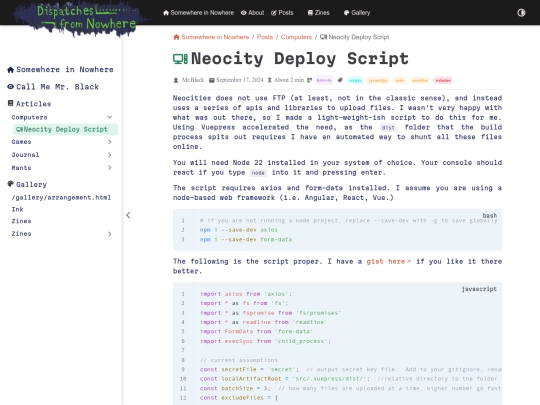Click the calendar icon by date
The height and width of the screenshot is (405, 540).
click(x=212, y=80)
